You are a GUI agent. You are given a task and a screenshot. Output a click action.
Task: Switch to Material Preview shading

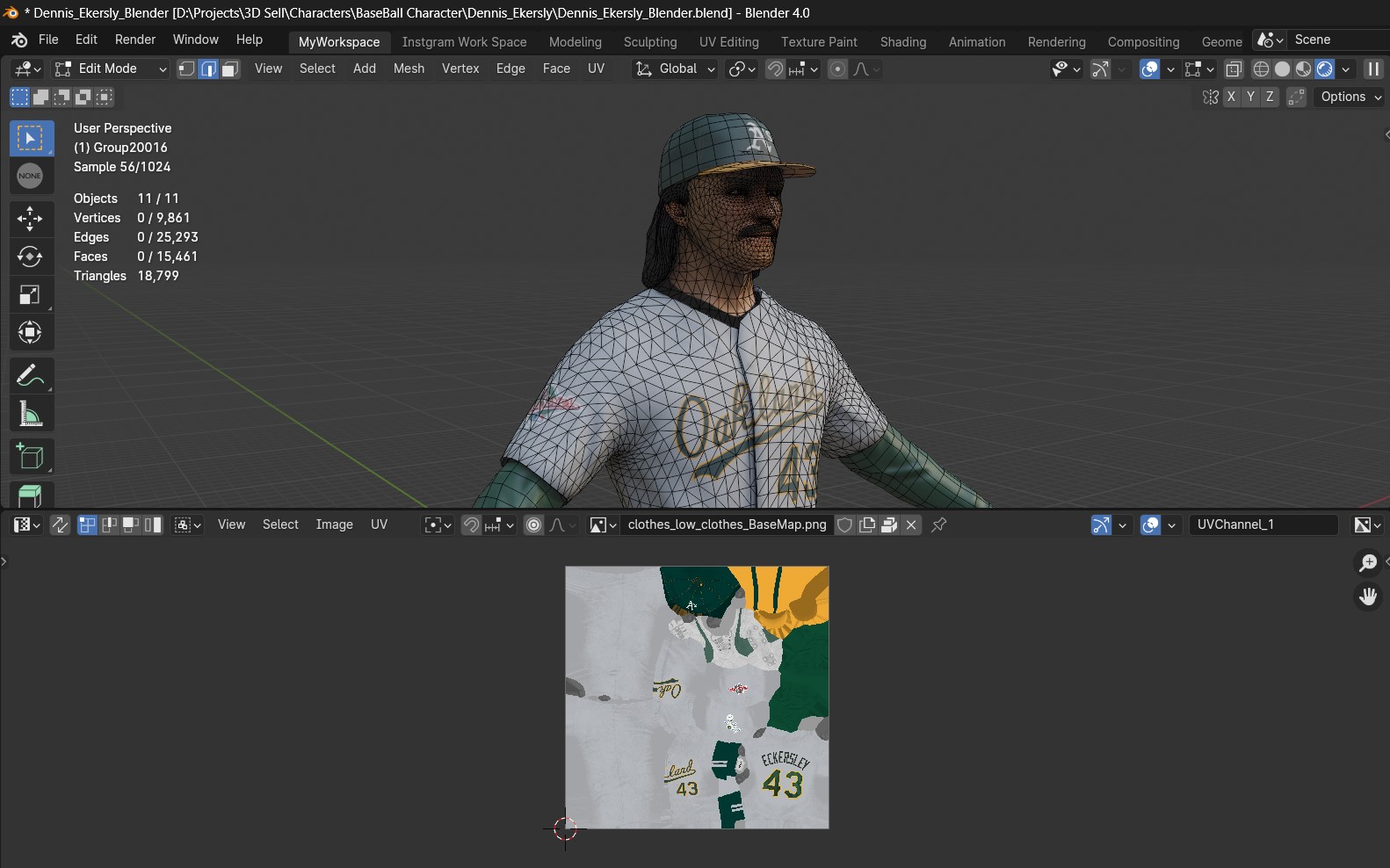[1304, 69]
